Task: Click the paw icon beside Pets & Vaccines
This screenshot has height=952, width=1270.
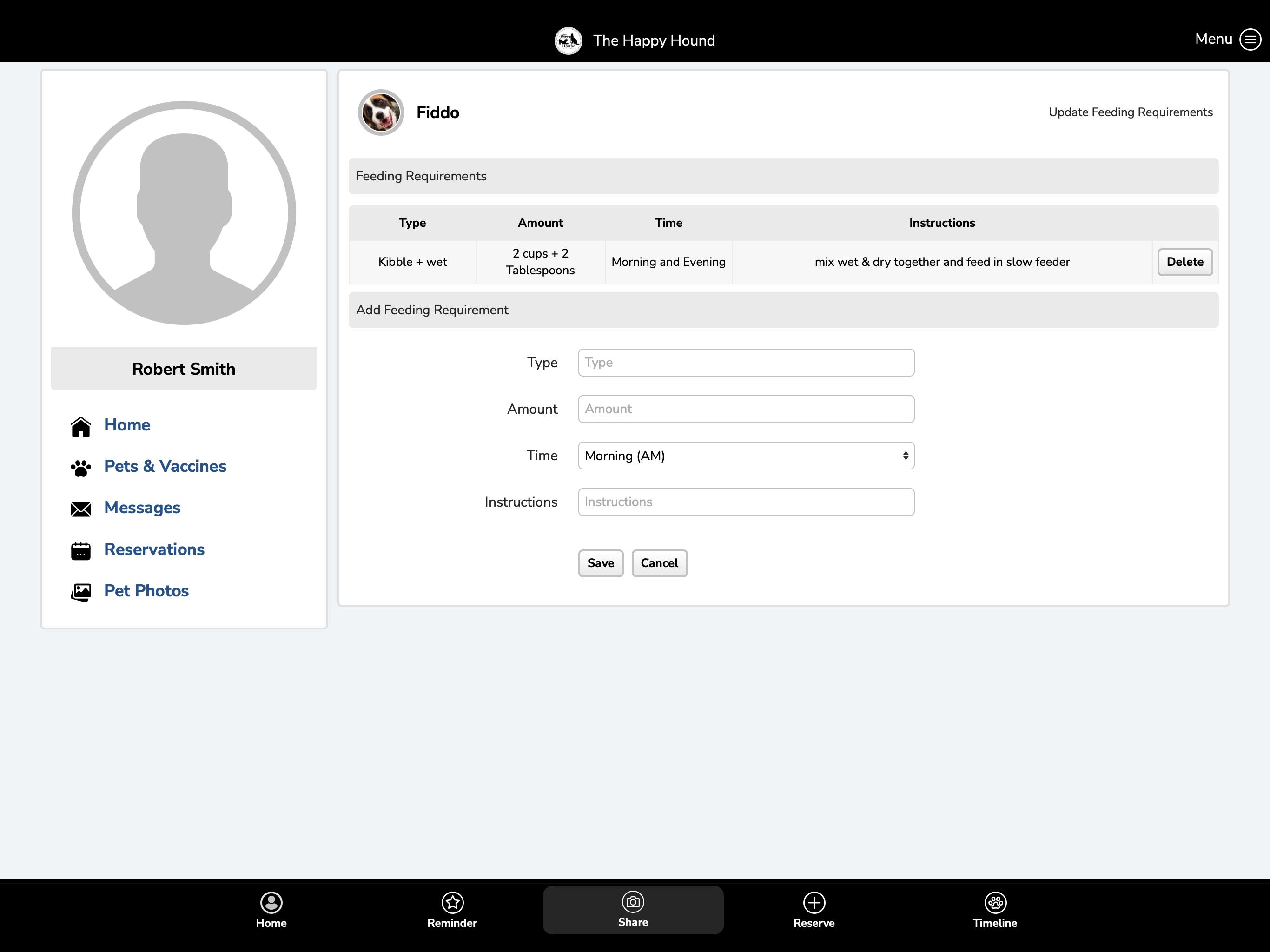Action: click(x=81, y=468)
